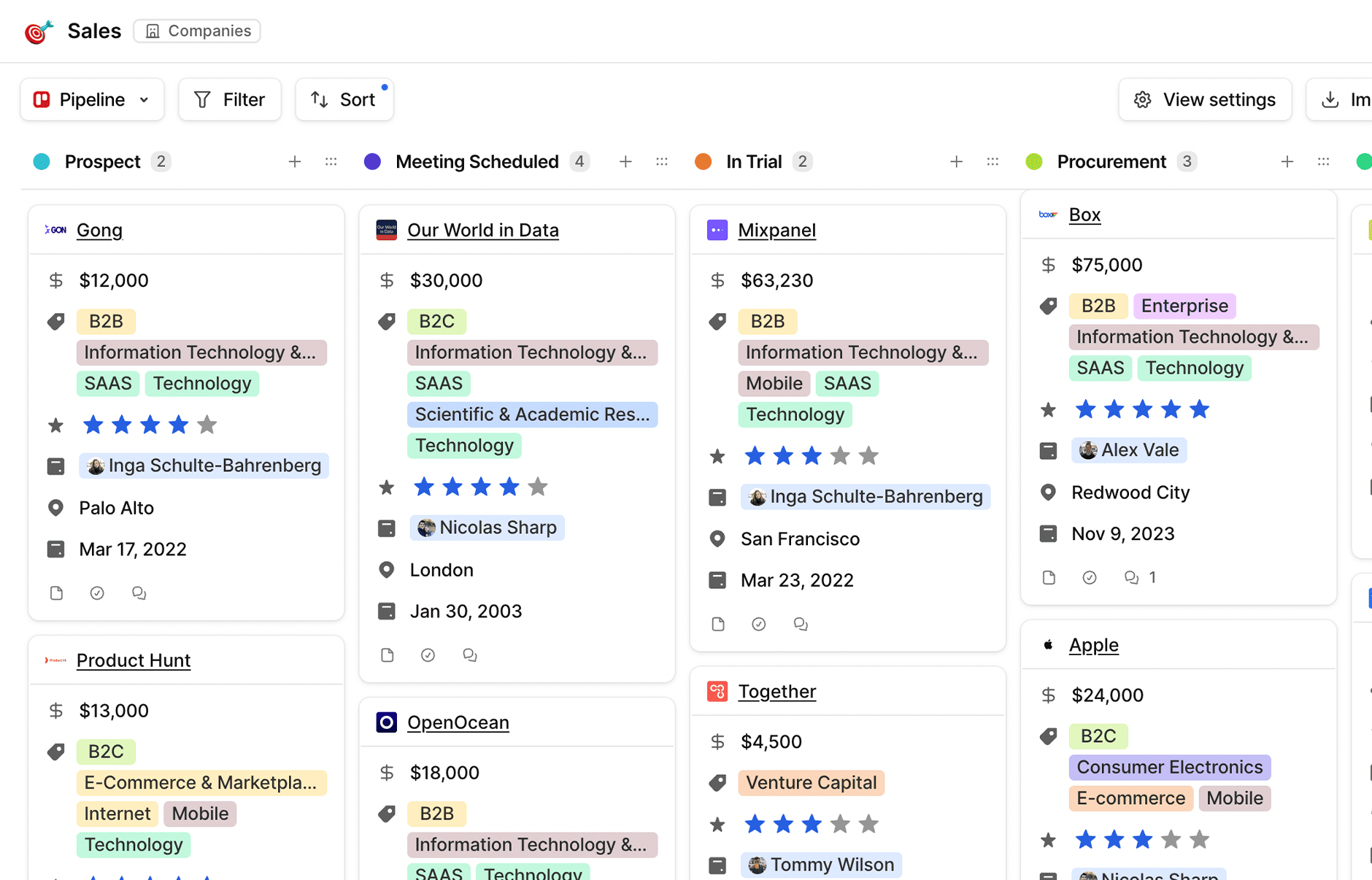Screen dimensions: 1372x880
Task: Click Redwood City location on Box card
Action: click(1130, 493)
